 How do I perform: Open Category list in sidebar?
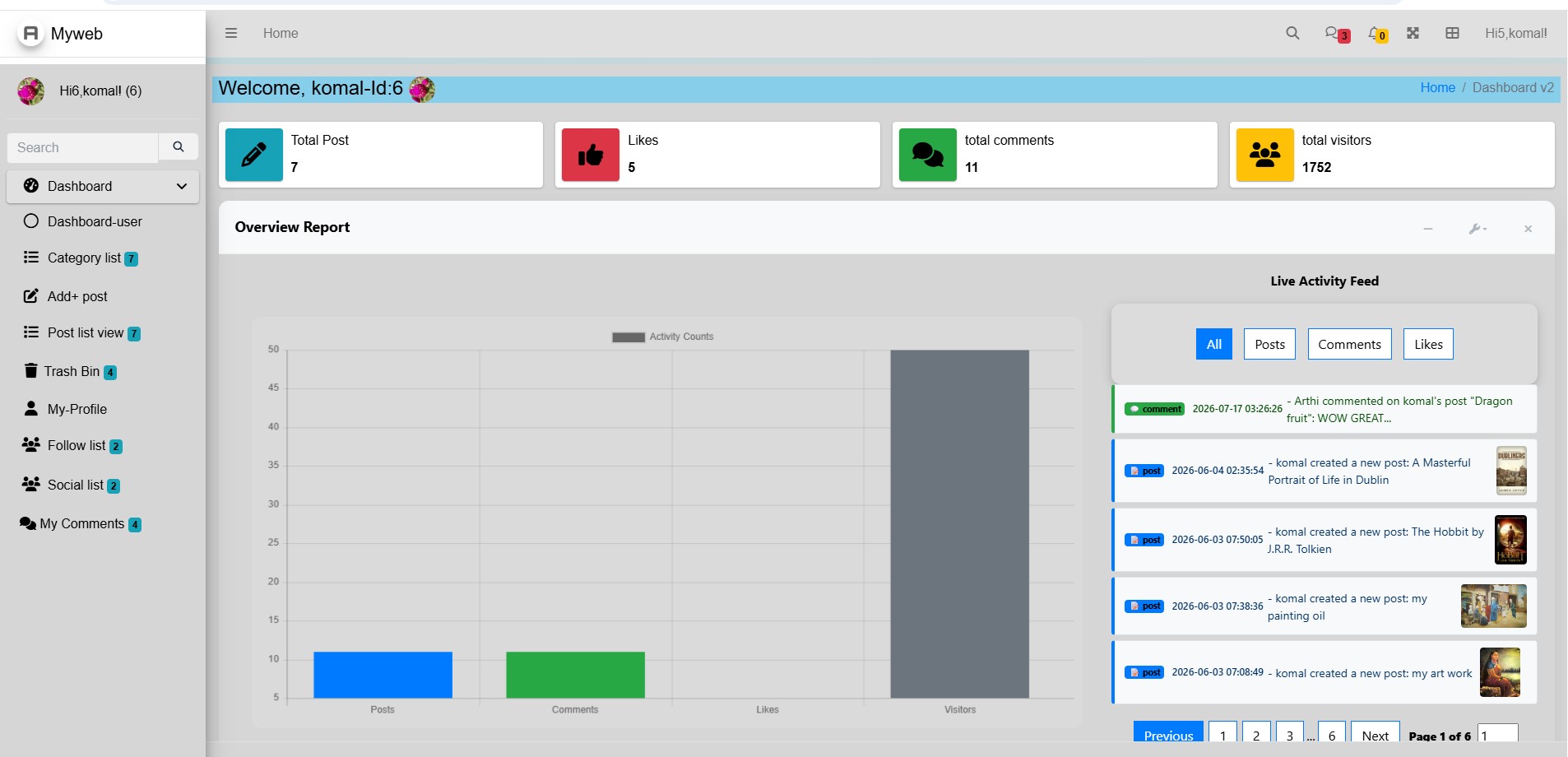(x=92, y=258)
